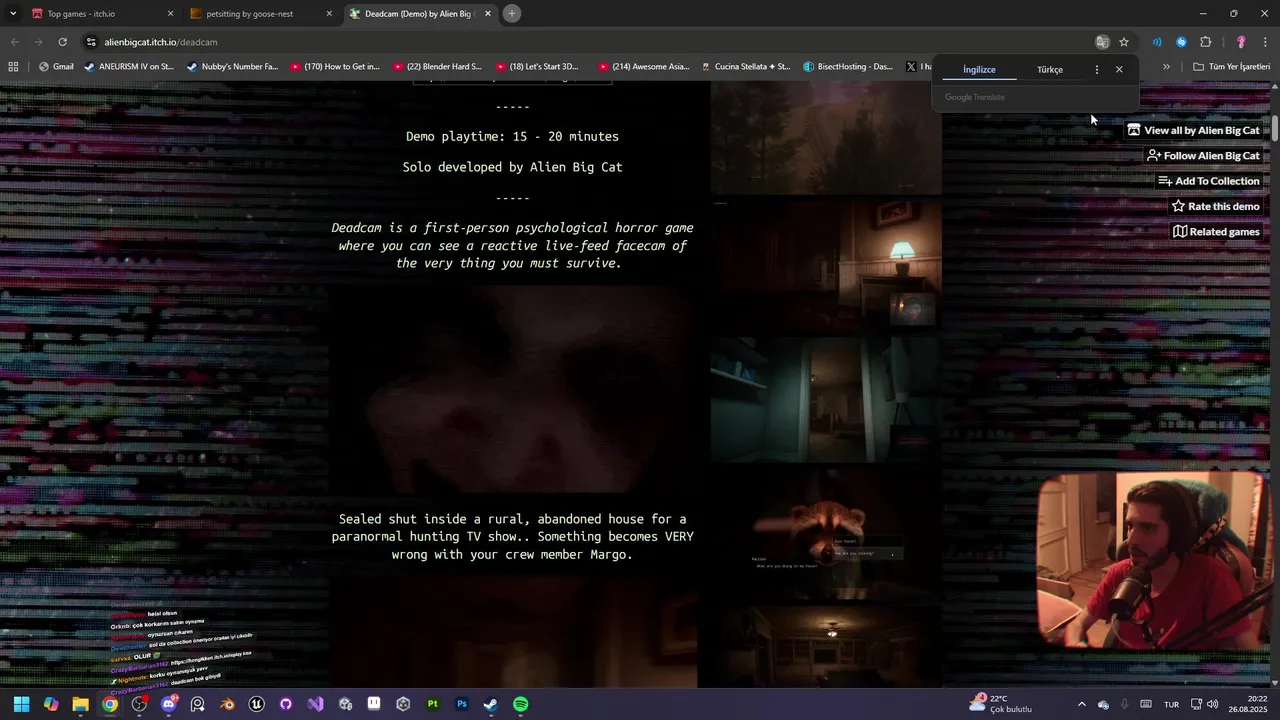This screenshot has height=720, width=1280.
Task: Click the TUR input language indicator
Action: (x=1171, y=704)
